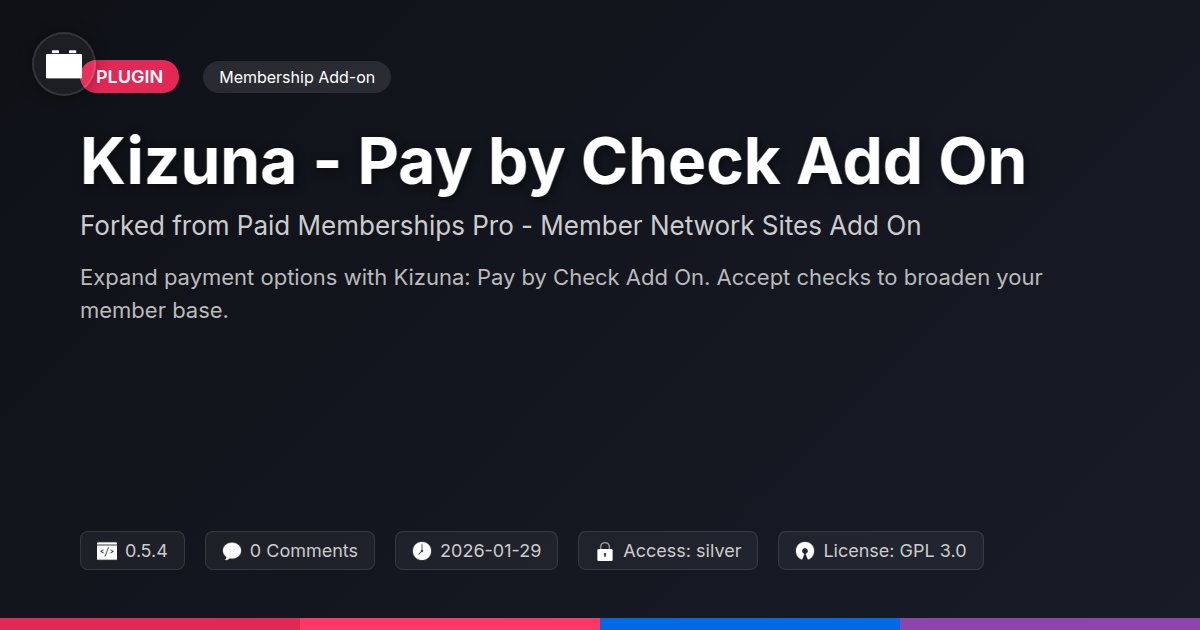1200x630 pixels.
Task: Click the speech bubble comments icon
Action: 232,551
